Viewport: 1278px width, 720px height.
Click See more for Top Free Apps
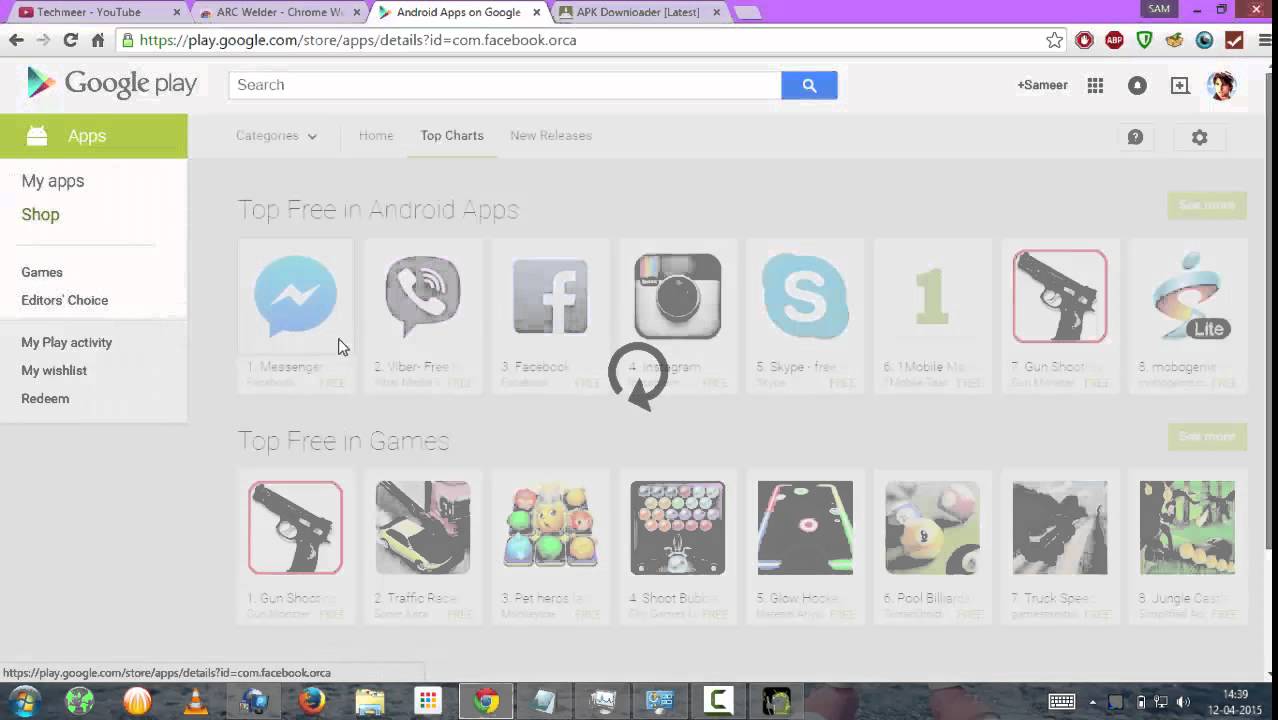[1207, 205]
